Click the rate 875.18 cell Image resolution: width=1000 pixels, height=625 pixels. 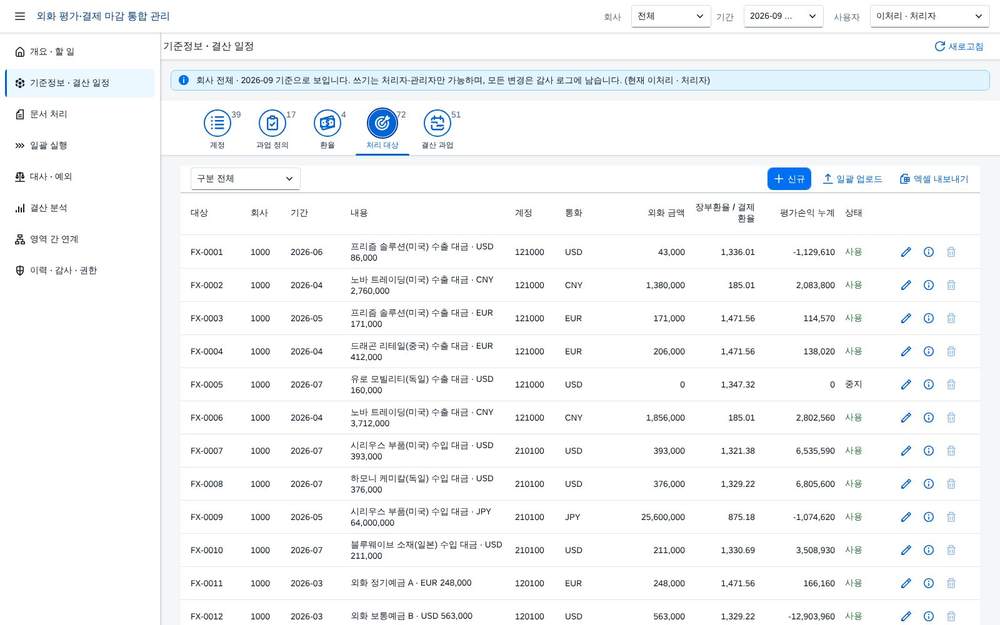(x=741, y=517)
